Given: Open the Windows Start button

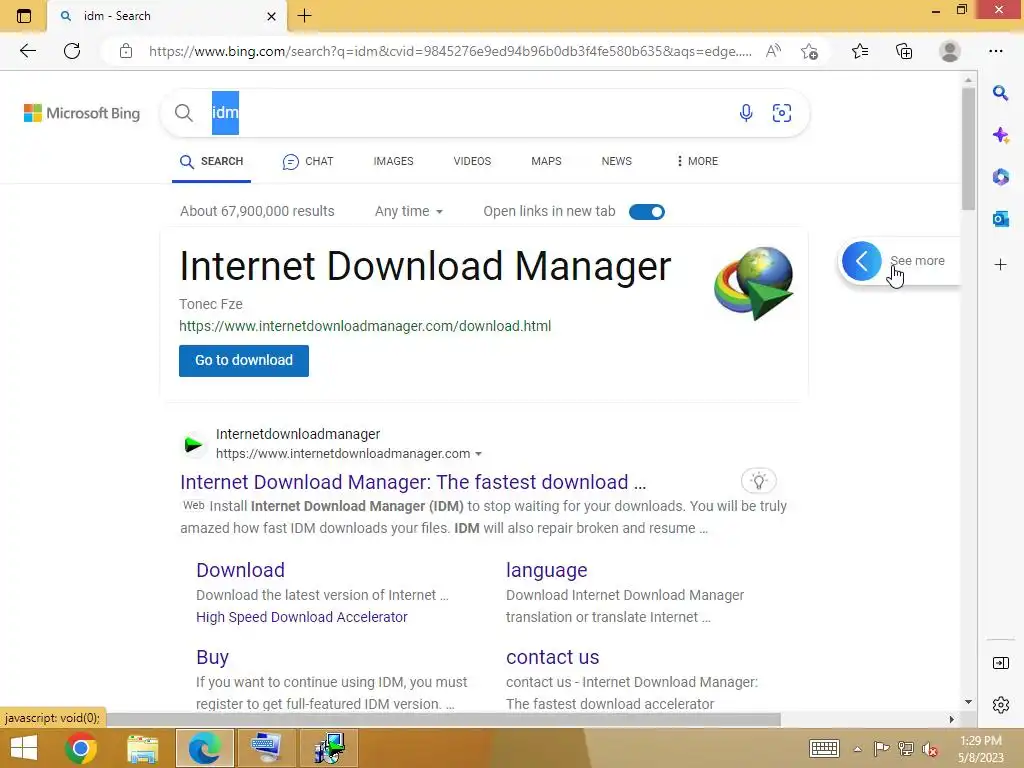Looking at the screenshot, I should click(x=24, y=748).
